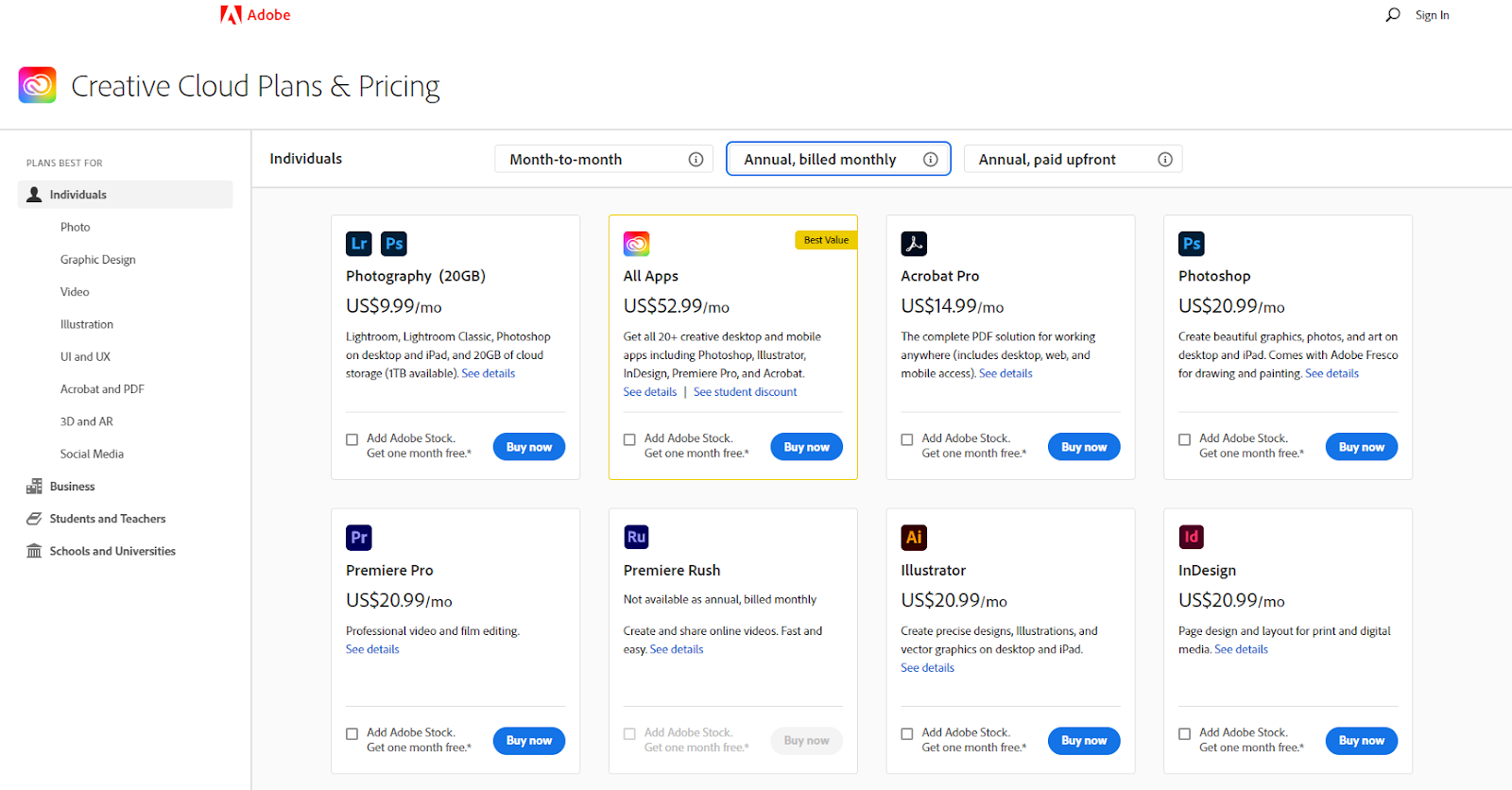Open the Video category in sidebar
The height and width of the screenshot is (790, 1512).
[75, 292]
